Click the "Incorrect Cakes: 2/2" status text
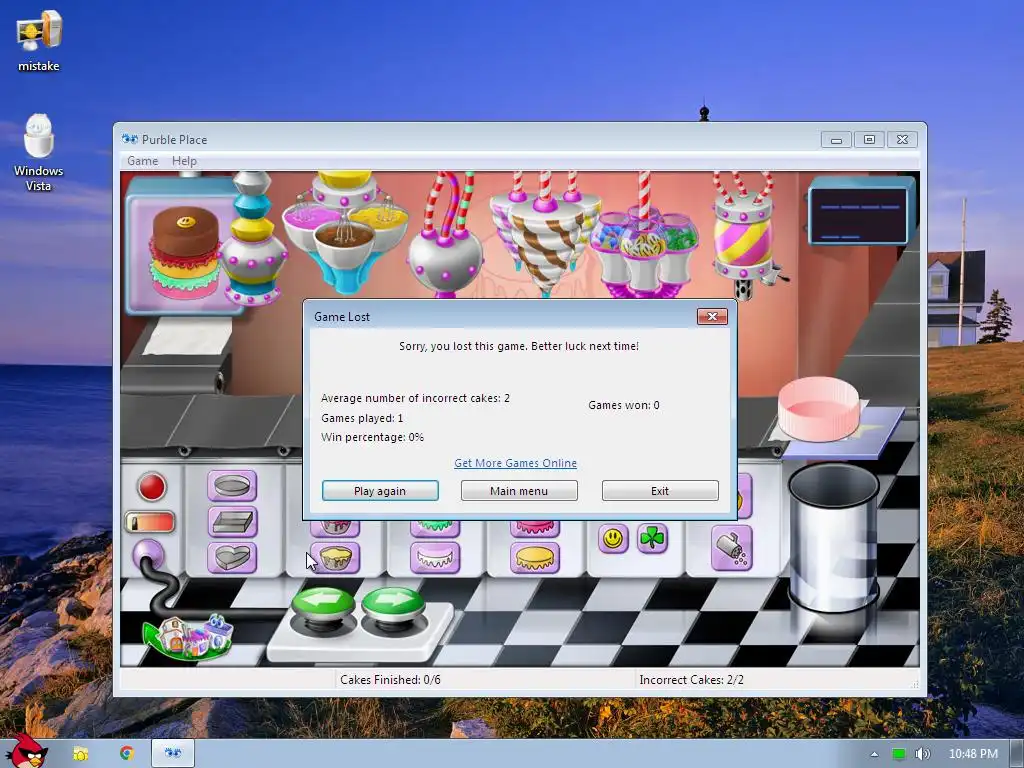This screenshot has width=1024, height=768. click(x=692, y=680)
